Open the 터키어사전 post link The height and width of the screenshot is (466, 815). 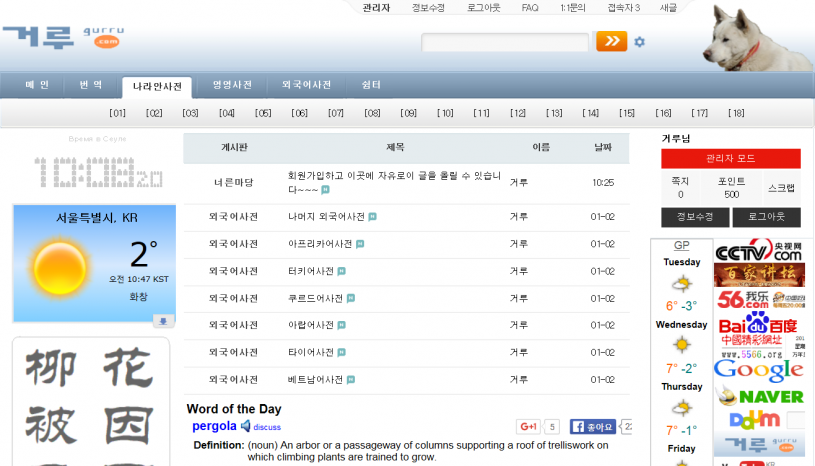310,271
